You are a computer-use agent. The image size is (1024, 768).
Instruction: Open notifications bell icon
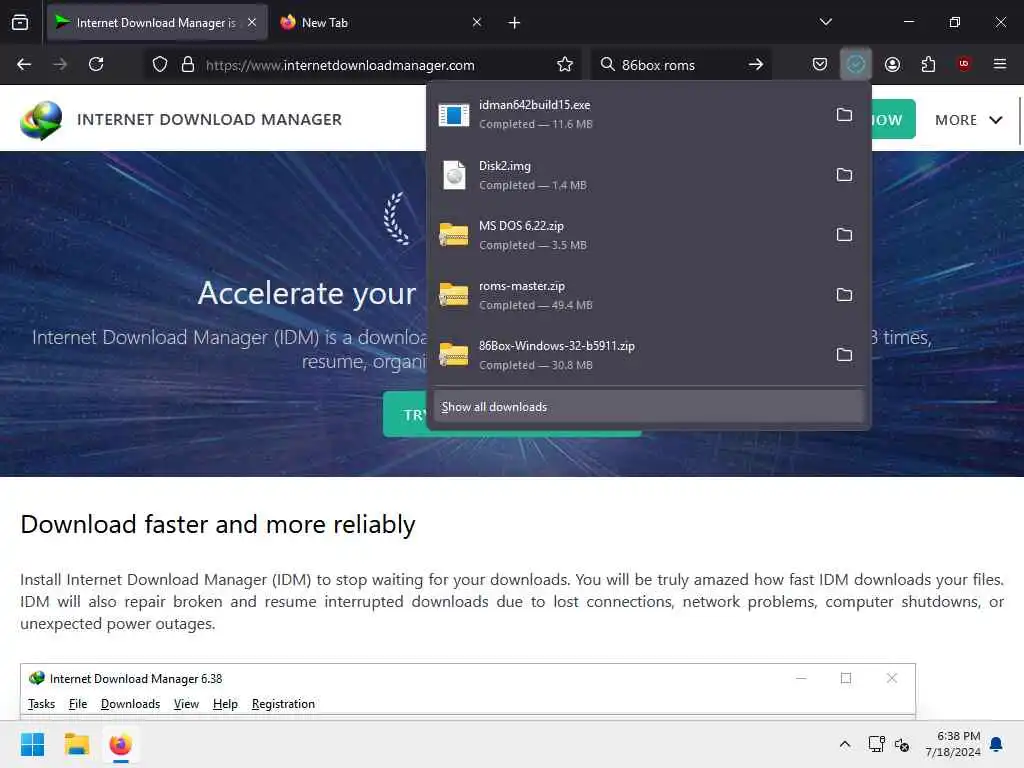tap(997, 744)
